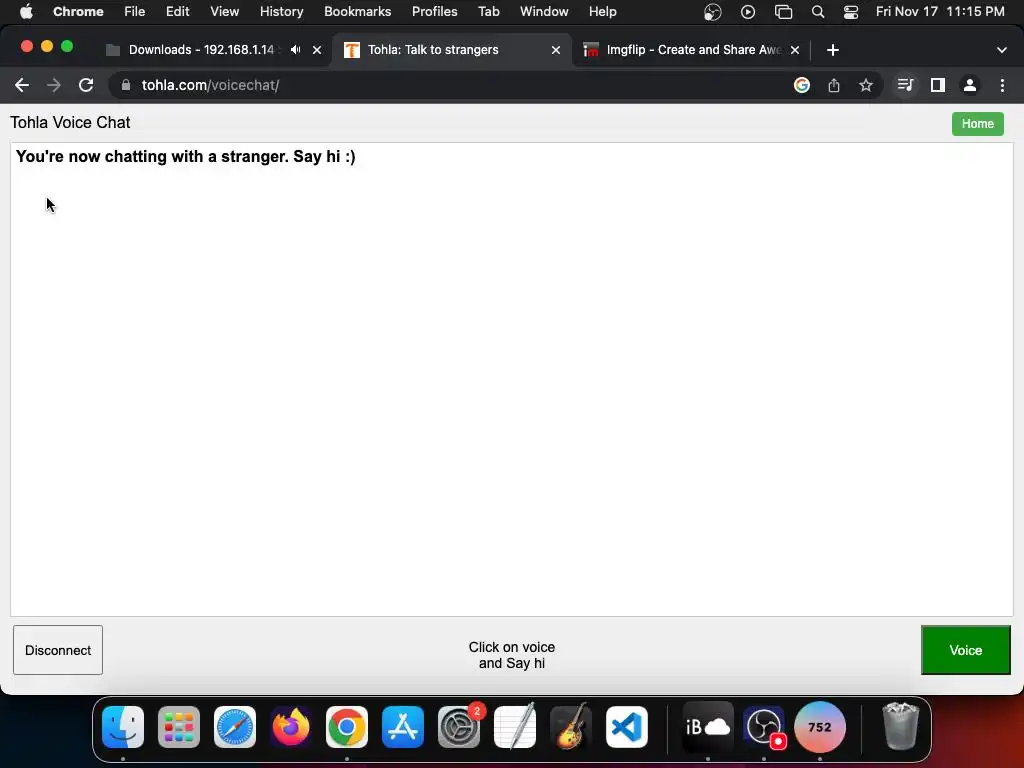Open Firefox from the dock
1024x768 pixels.
(291, 727)
